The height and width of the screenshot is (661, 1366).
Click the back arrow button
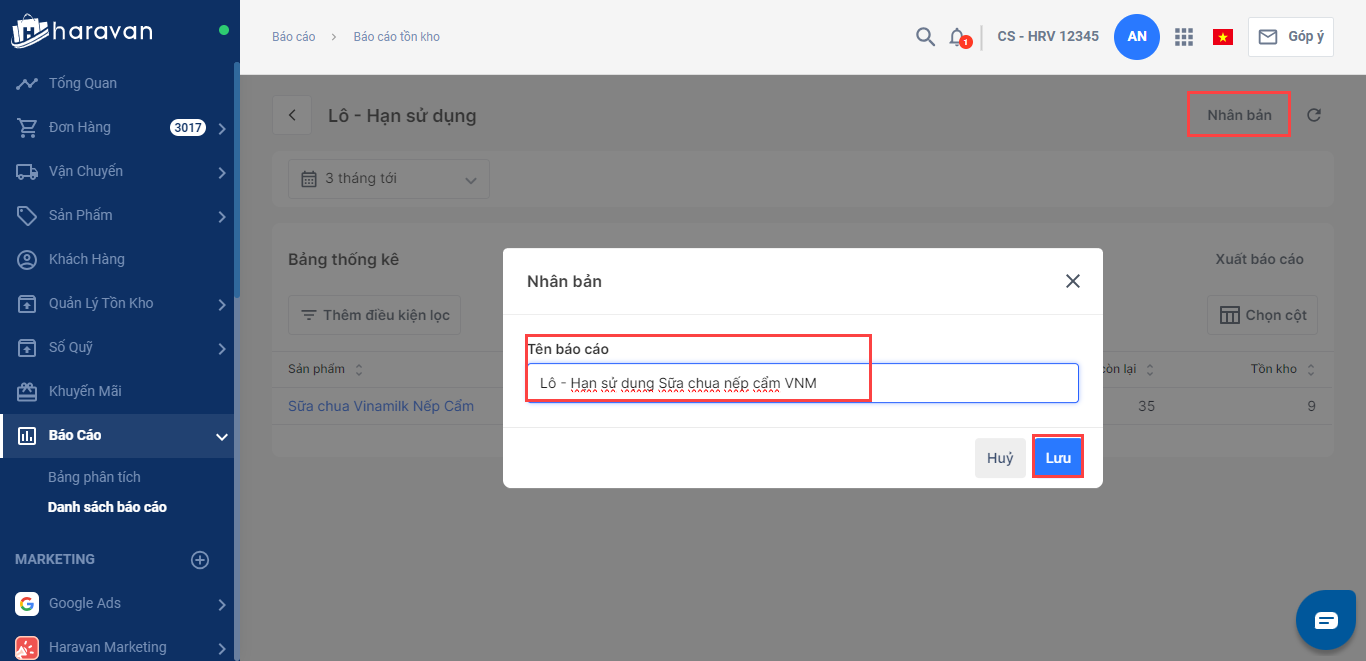pyautogui.click(x=292, y=115)
